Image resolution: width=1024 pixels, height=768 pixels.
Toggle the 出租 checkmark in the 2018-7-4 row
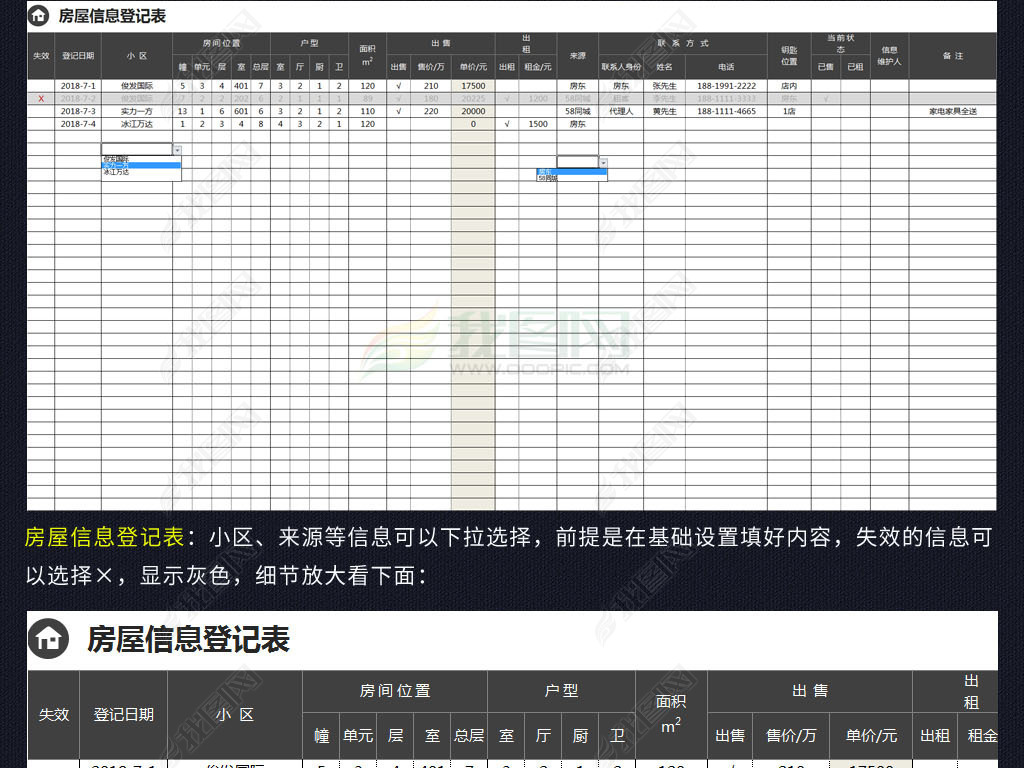pos(507,124)
